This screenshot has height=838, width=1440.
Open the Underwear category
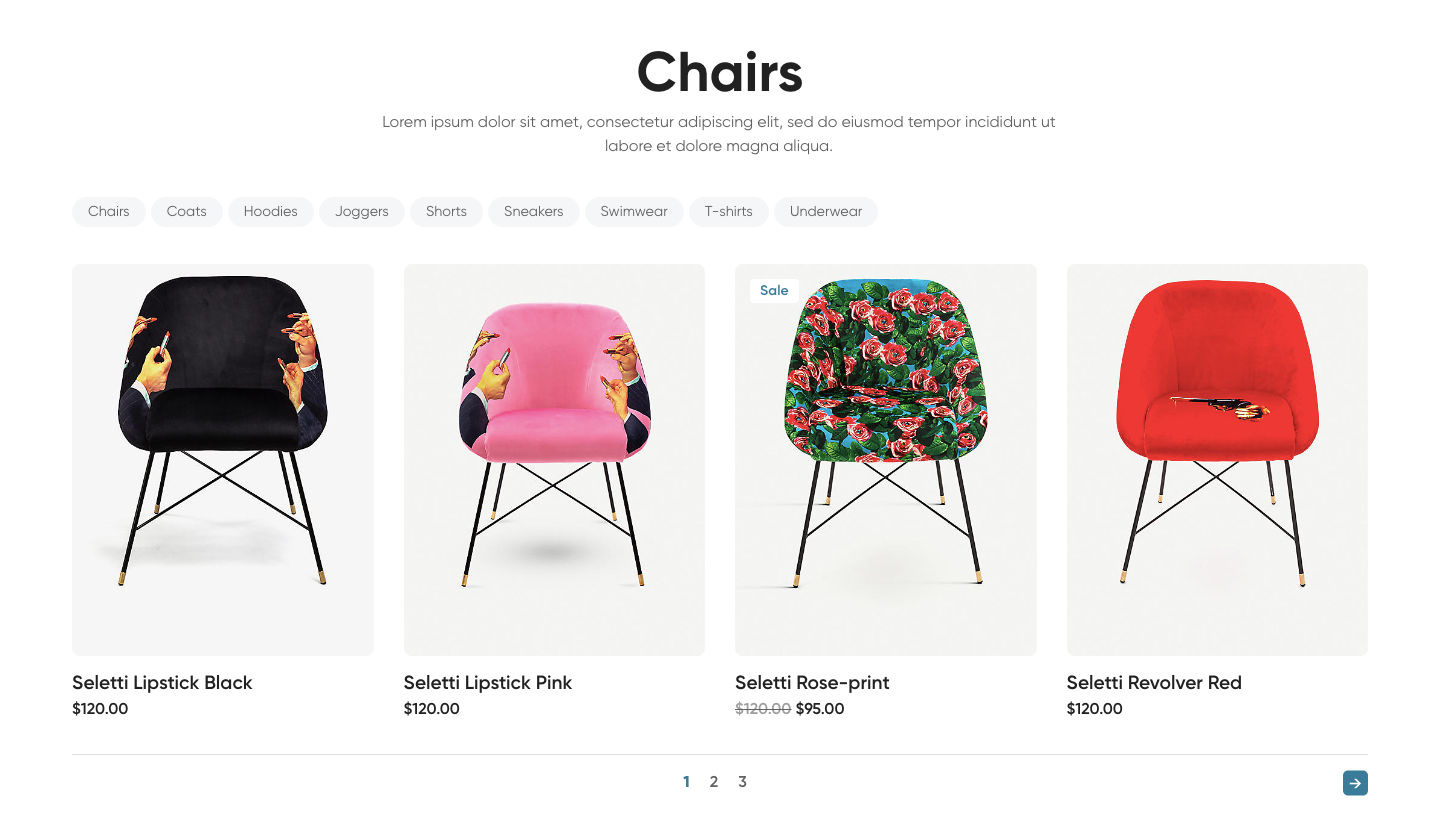click(x=826, y=212)
